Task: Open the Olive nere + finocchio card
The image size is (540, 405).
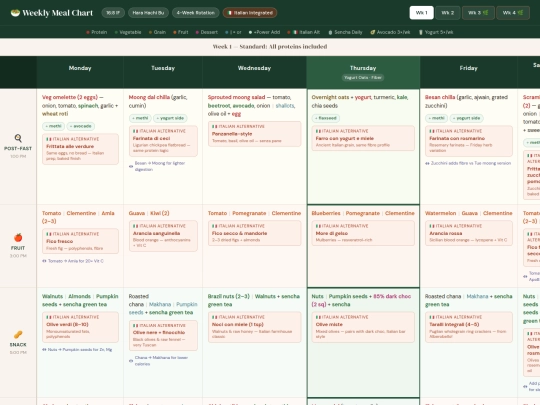Action: [x=163, y=335]
